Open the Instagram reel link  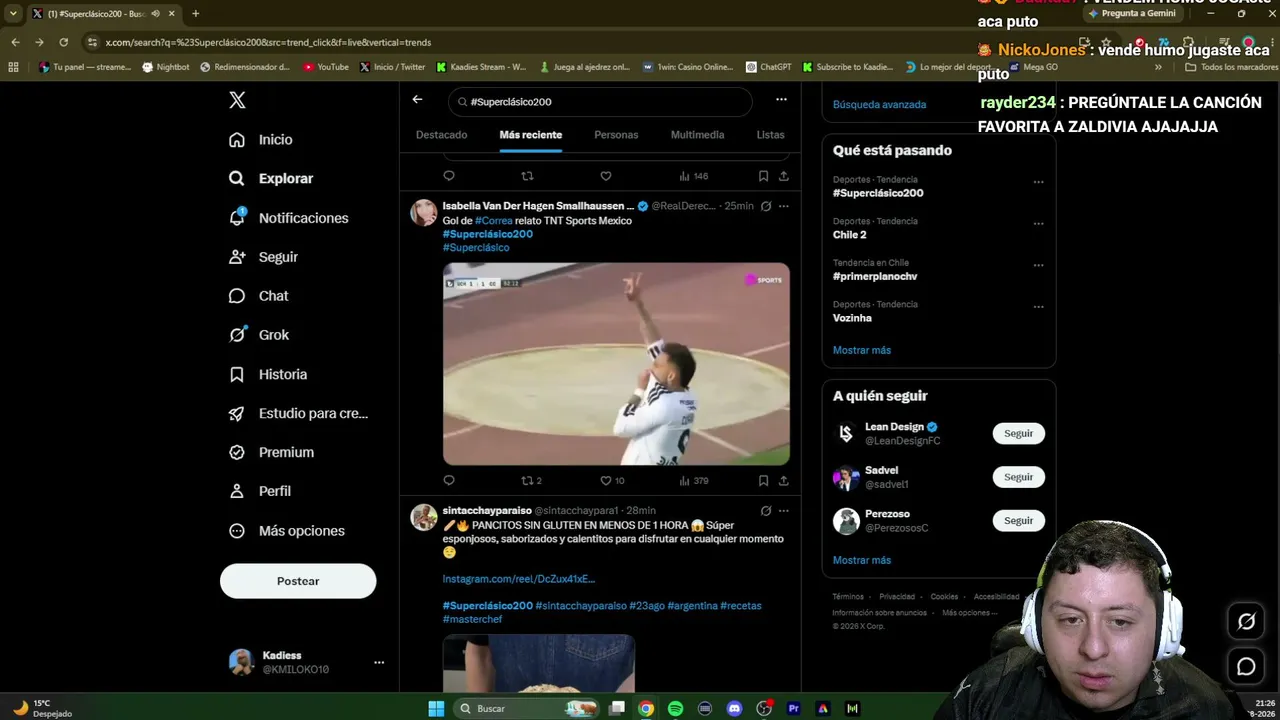518,579
